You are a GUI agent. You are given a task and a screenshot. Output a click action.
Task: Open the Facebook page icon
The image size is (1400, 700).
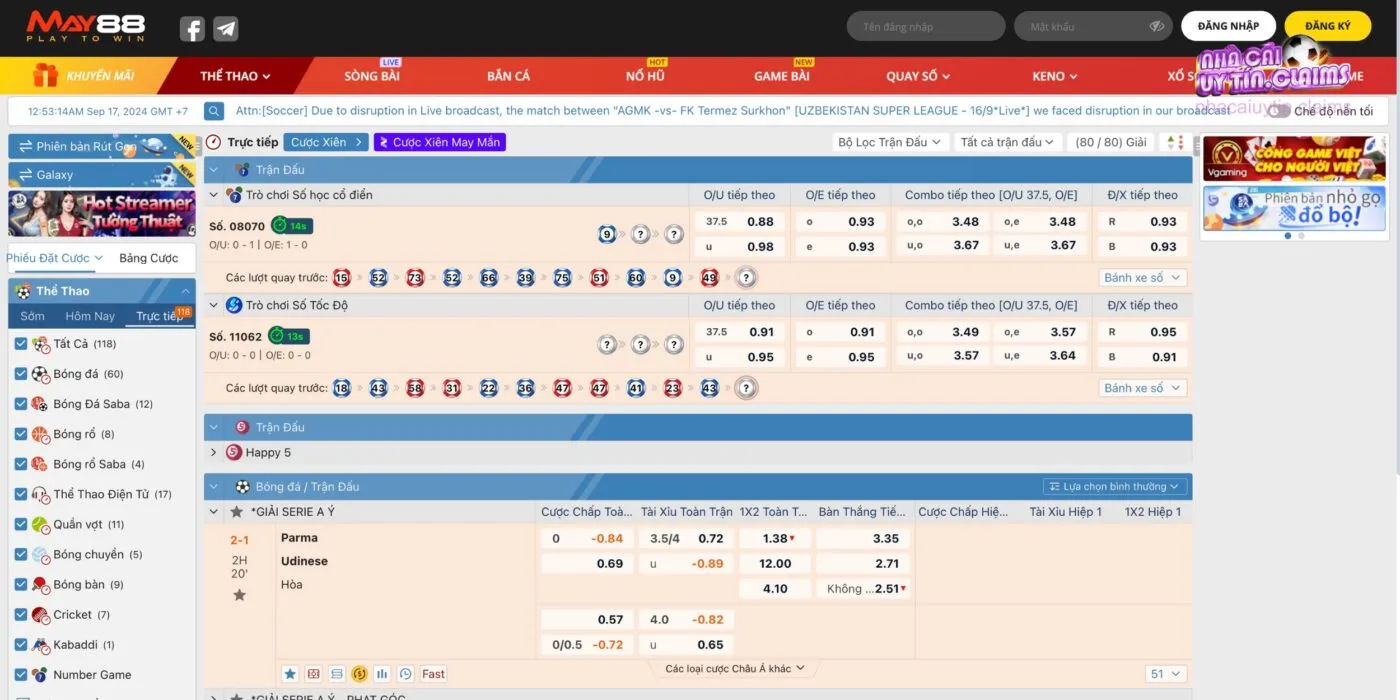192,29
